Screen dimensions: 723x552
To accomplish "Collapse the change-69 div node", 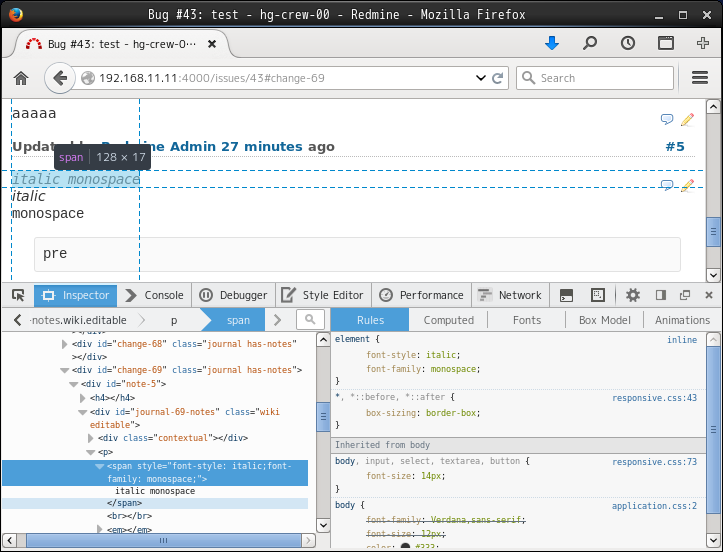I will point(65,370).
